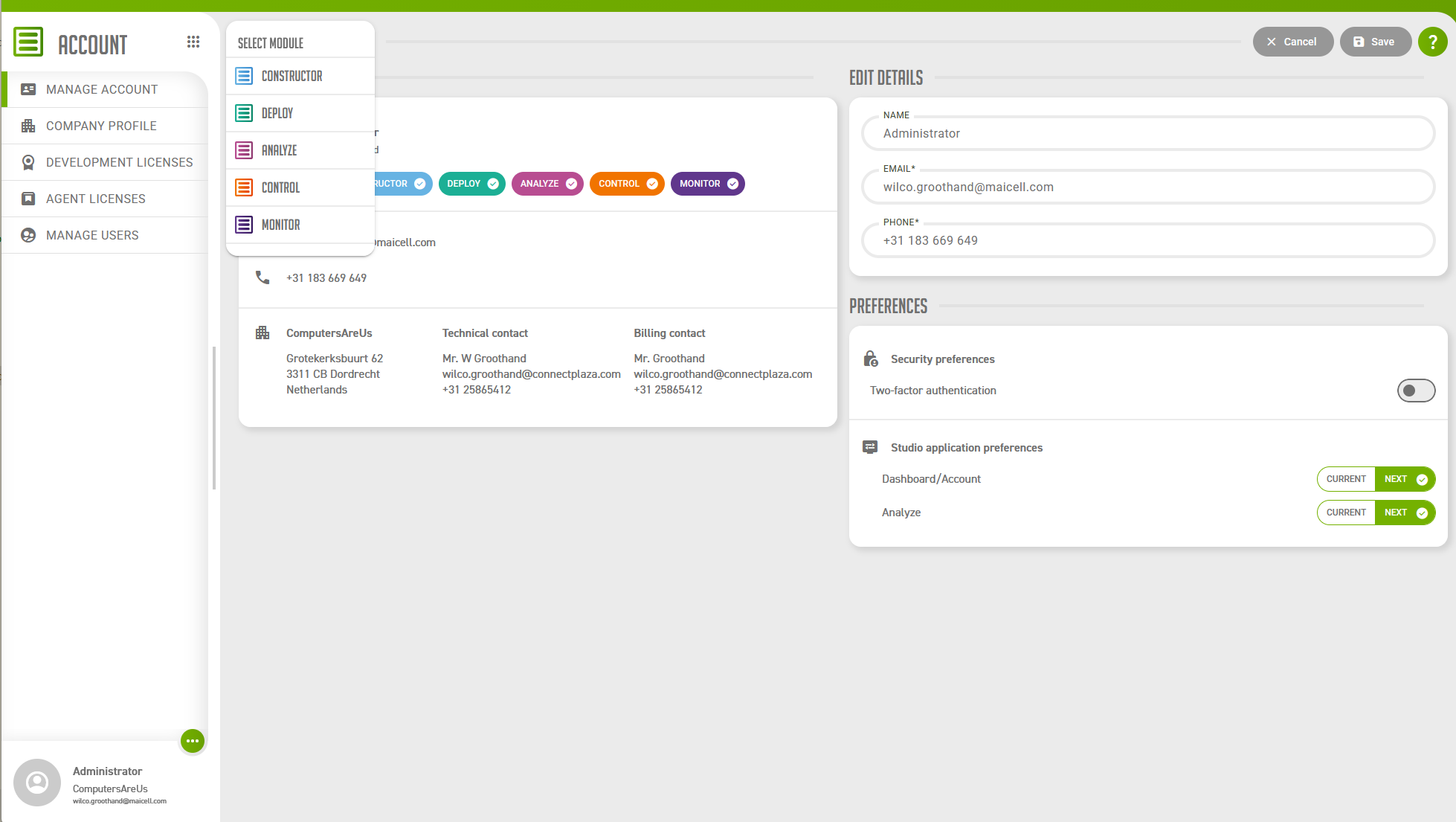The height and width of the screenshot is (822, 1456).
Task: Click the Studio application preferences icon
Action: pyautogui.click(x=870, y=447)
